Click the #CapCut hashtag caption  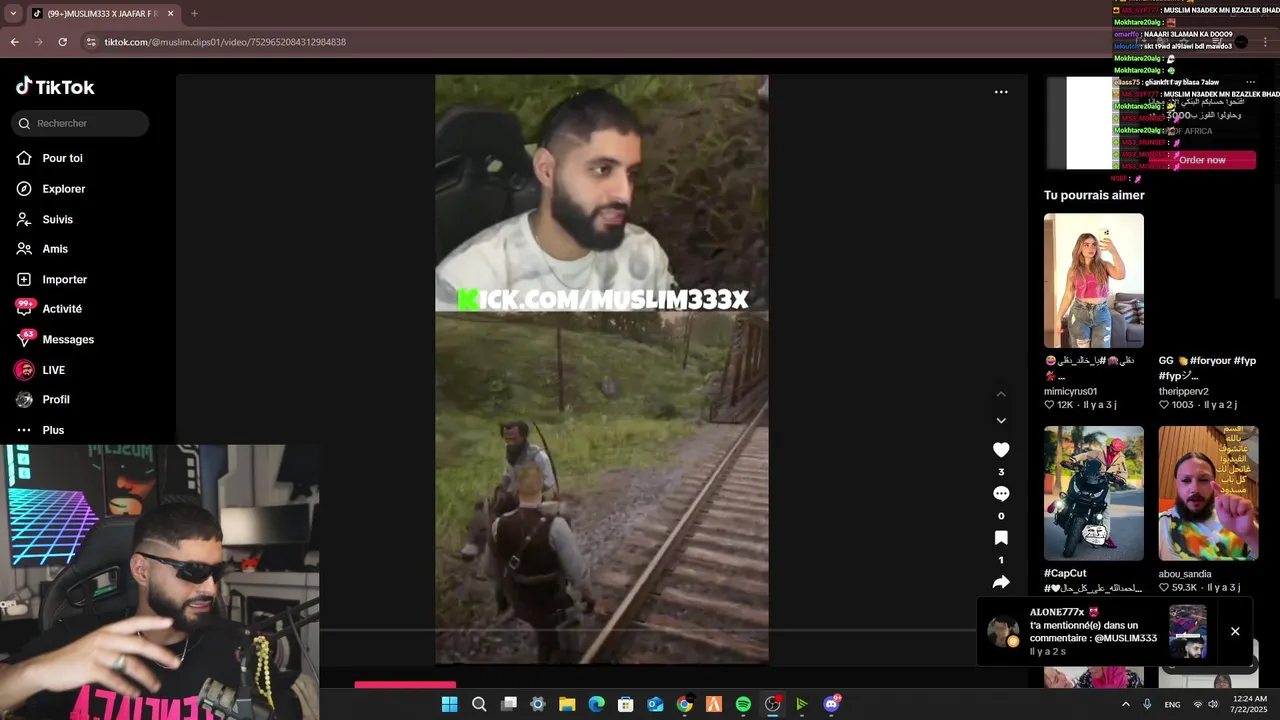click(1065, 573)
